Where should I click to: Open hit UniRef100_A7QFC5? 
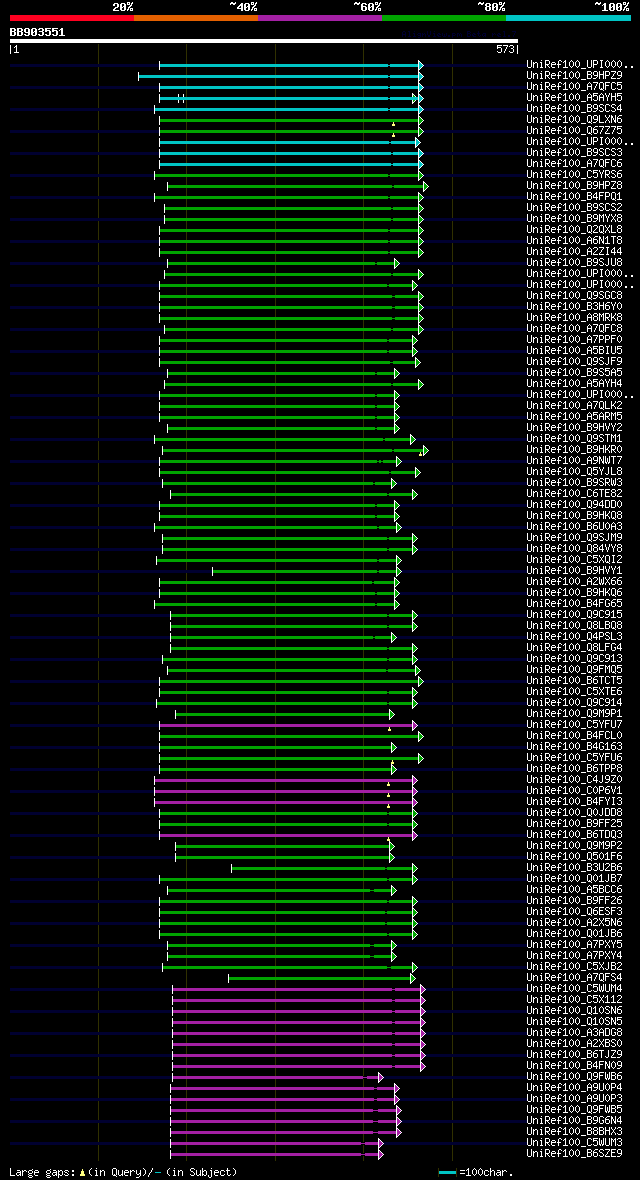[x=574, y=87]
